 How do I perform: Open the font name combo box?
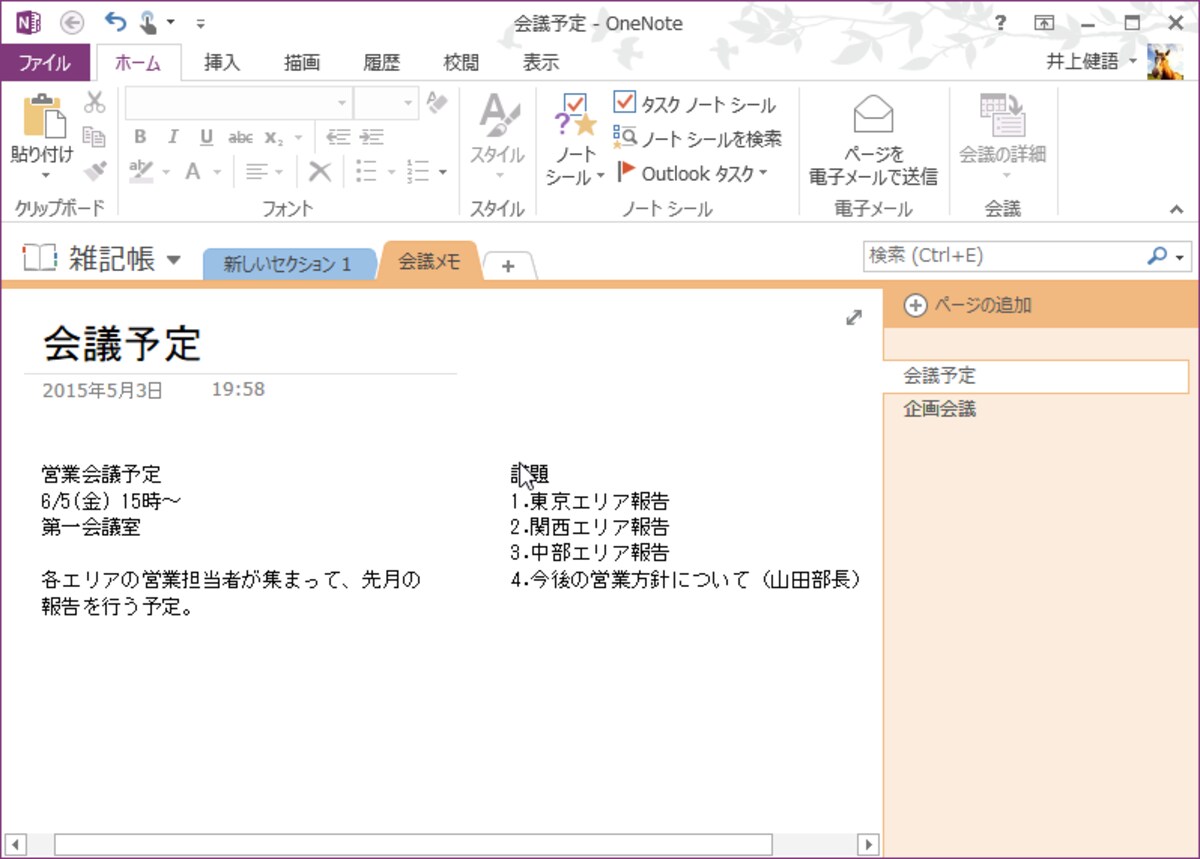pos(240,103)
